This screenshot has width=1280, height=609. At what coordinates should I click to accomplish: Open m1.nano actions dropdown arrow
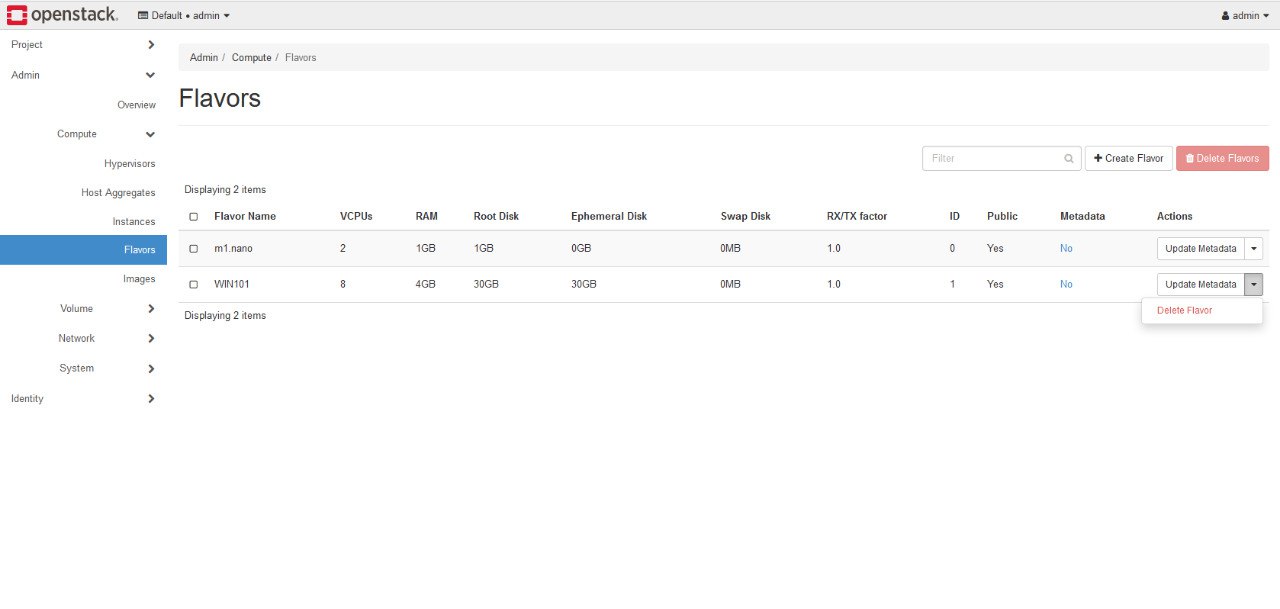point(1254,249)
